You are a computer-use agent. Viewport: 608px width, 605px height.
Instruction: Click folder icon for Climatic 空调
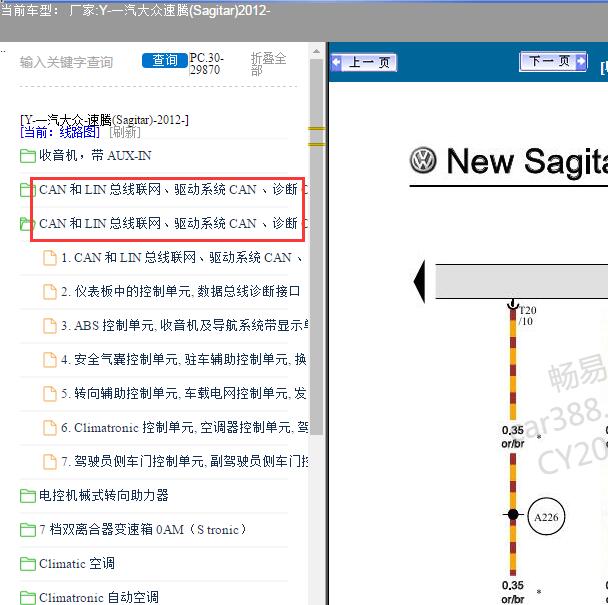[x=28, y=564]
